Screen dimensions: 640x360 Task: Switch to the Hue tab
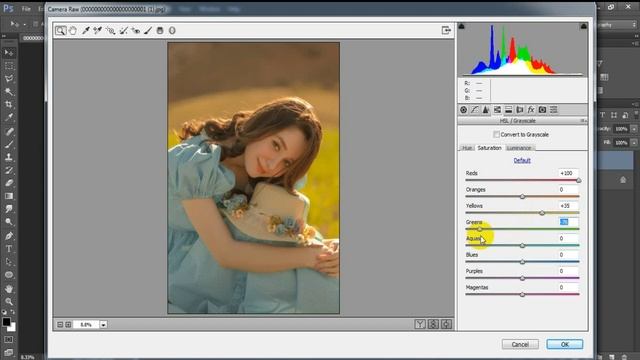click(467, 148)
